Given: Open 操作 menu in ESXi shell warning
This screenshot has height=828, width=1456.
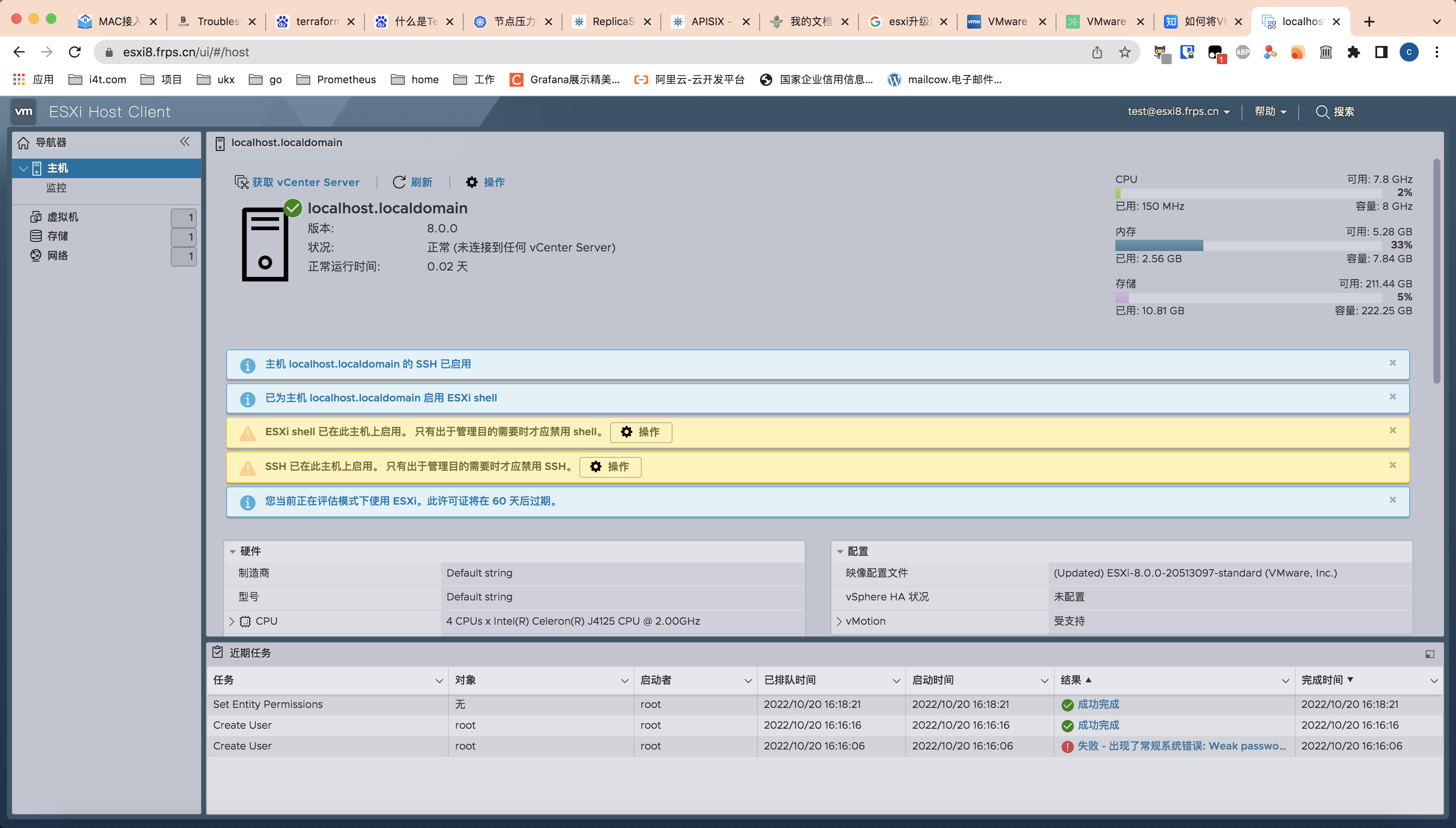Looking at the screenshot, I should pyautogui.click(x=641, y=432).
